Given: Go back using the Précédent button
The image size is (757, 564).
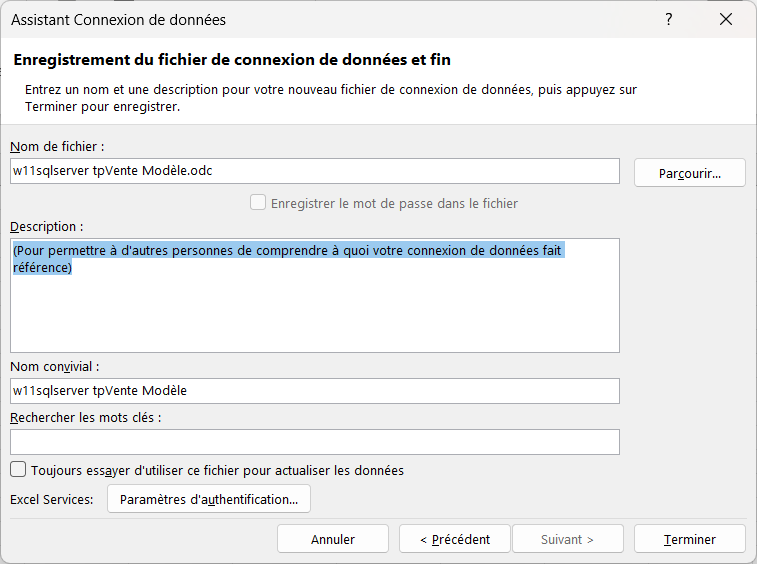Looking at the screenshot, I should (x=455, y=539).
